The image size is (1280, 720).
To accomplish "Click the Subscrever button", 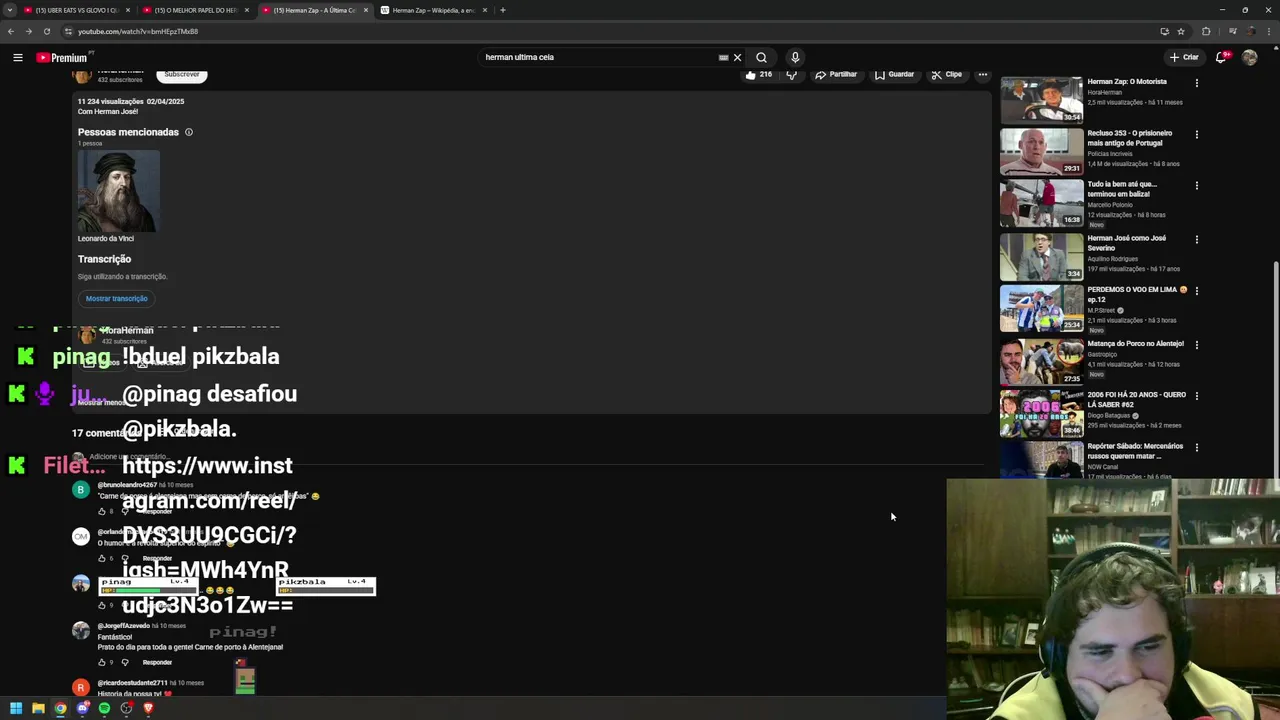I will click(x=182, y=74).
